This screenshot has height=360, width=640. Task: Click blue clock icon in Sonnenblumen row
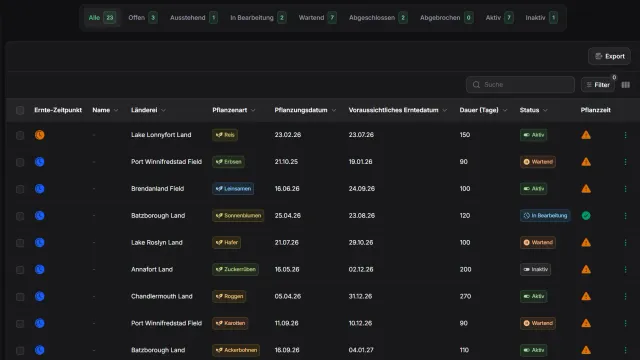point(40,216)
